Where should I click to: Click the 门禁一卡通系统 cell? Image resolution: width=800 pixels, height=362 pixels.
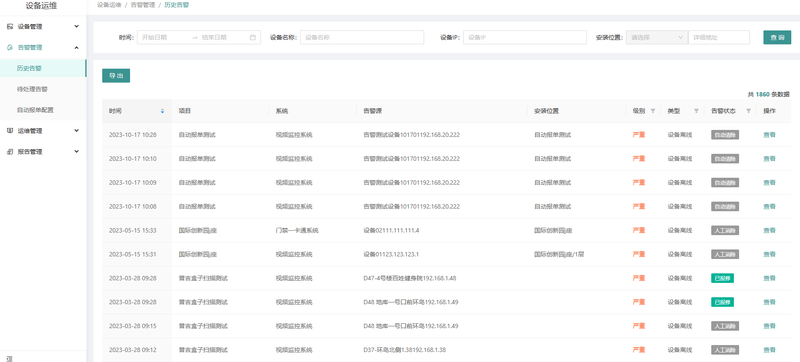point(297,230)
